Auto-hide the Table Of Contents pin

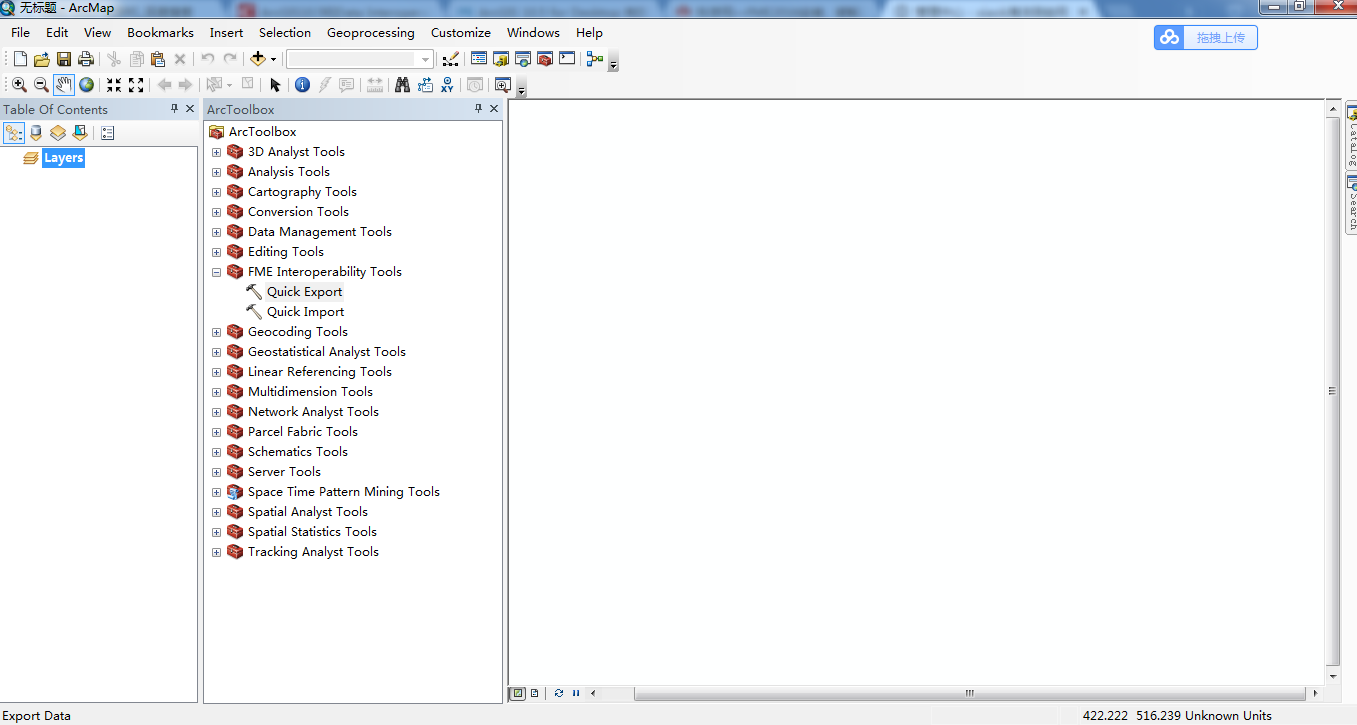(x=174, y=109)
